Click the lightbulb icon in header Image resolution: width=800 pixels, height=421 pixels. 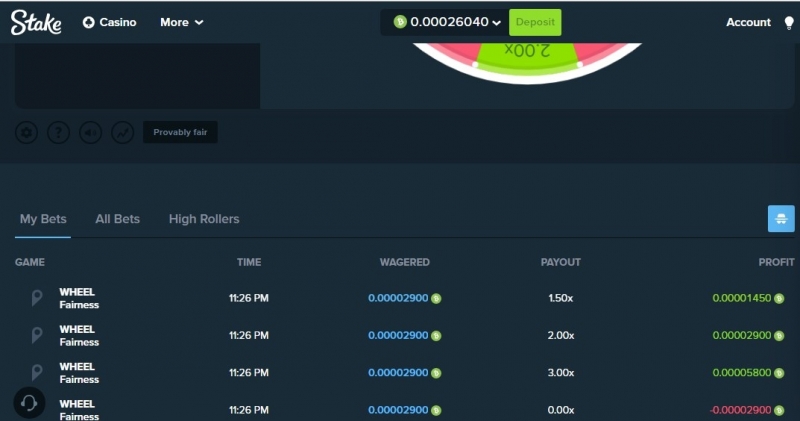(x=789, y=22)
